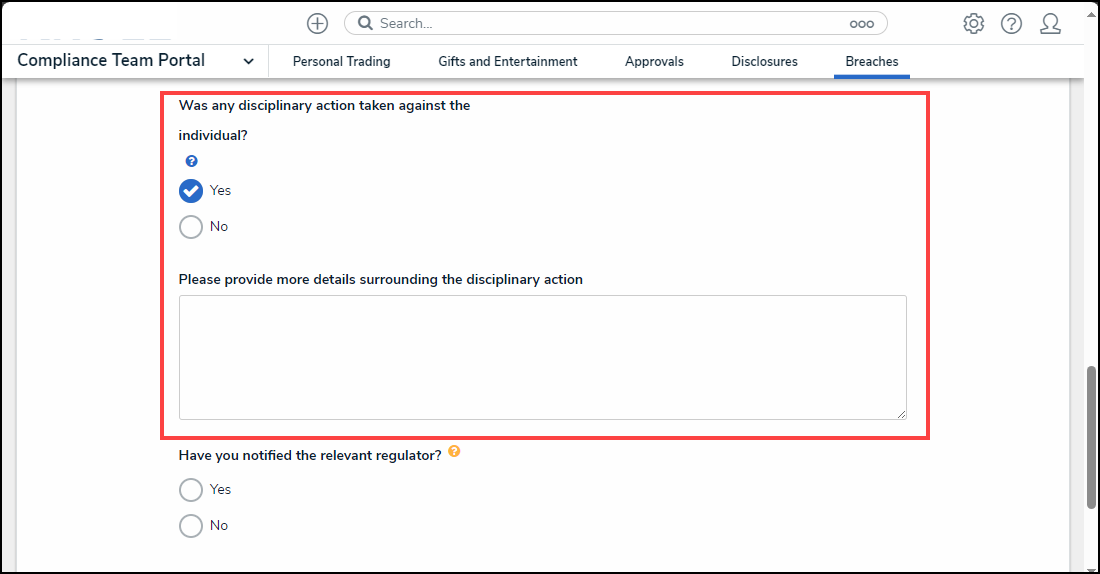Switch to Gifts and Entertainment tab
Image resolution: width=1100 pixels, height=574 pixels.
tap(507, 61)
